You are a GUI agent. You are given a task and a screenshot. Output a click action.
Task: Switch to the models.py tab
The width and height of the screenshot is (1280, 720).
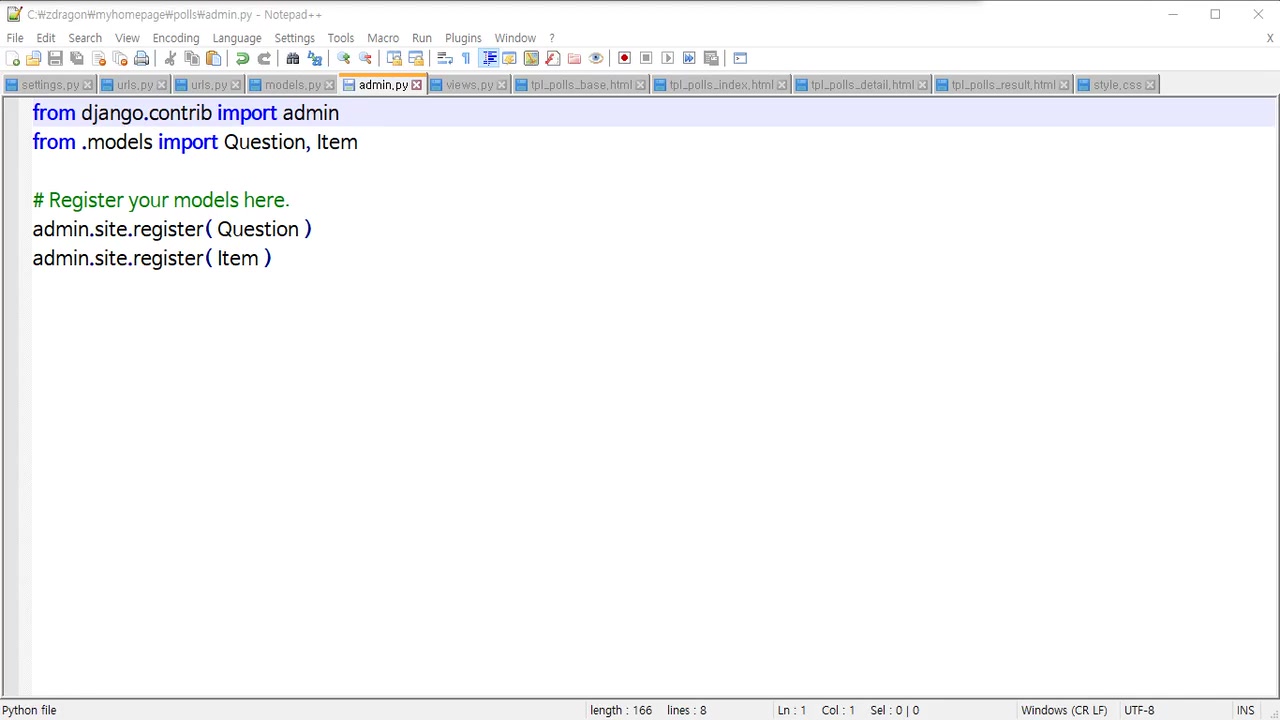292,85
